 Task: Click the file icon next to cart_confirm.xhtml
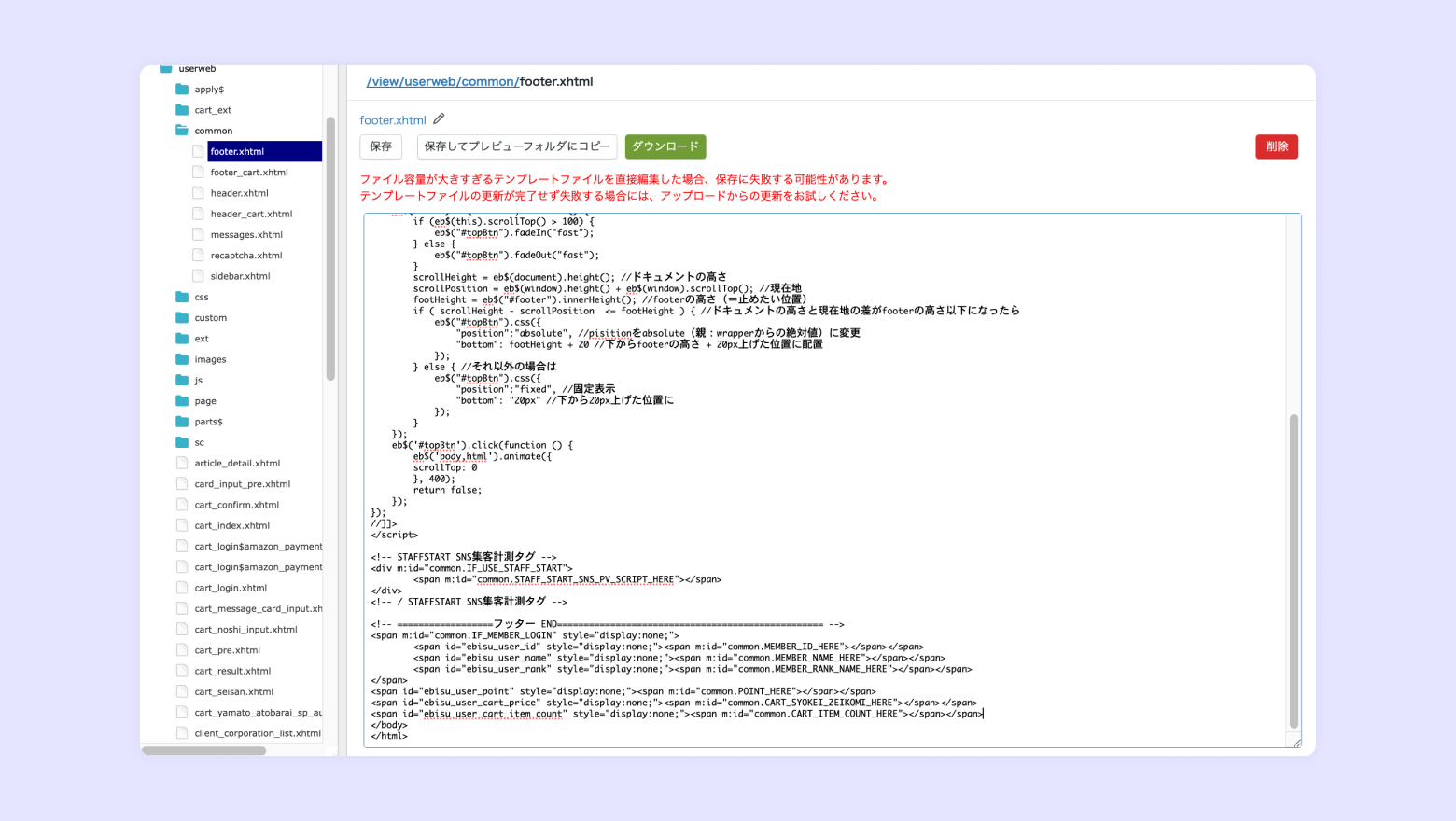(182, 505)
